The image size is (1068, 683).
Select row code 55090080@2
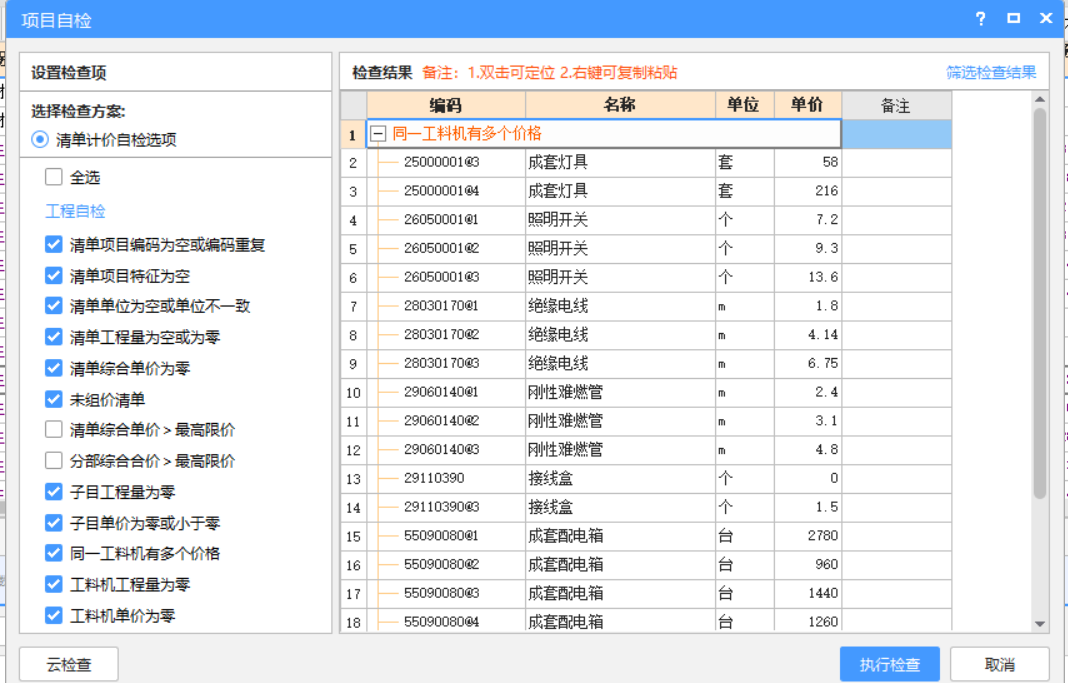(441, 564)
